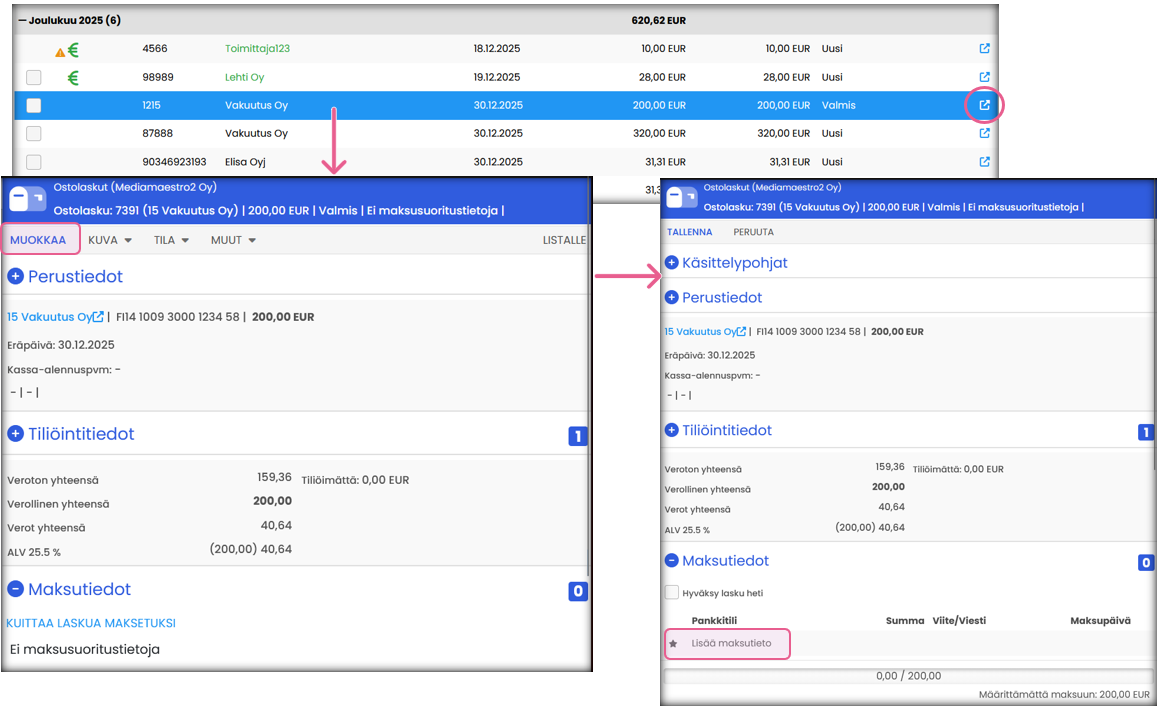
Task: Open the TILA dropdown menu
Action: [x=173, y=240]
